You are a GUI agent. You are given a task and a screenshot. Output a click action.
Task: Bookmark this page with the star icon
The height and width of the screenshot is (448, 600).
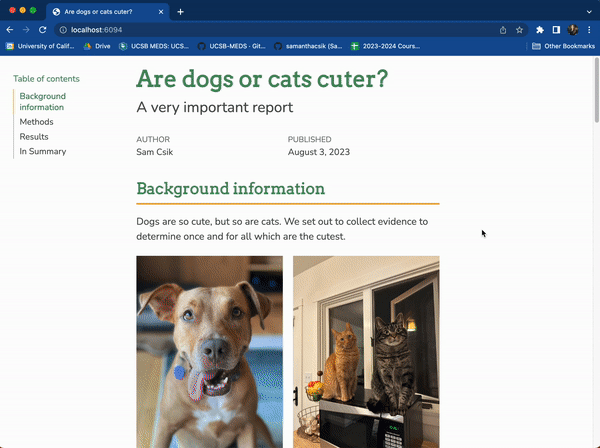519,30
